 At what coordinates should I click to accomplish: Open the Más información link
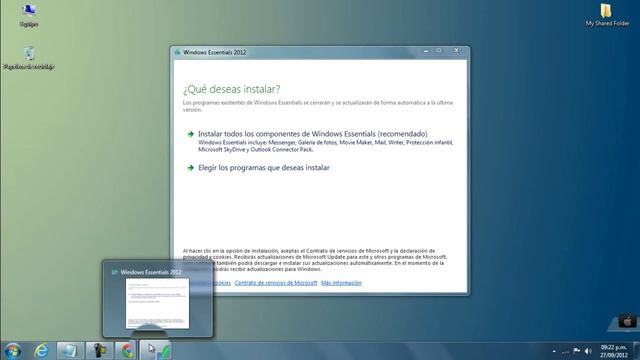point(341,283)
